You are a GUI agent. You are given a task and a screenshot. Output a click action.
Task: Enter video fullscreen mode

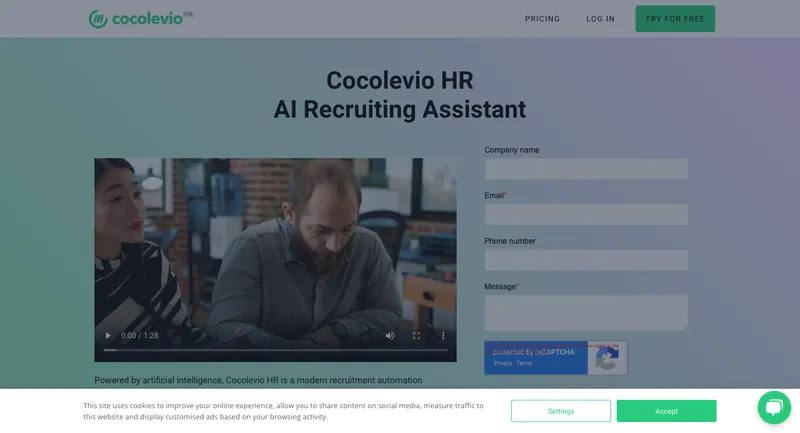tap(416, 336)
